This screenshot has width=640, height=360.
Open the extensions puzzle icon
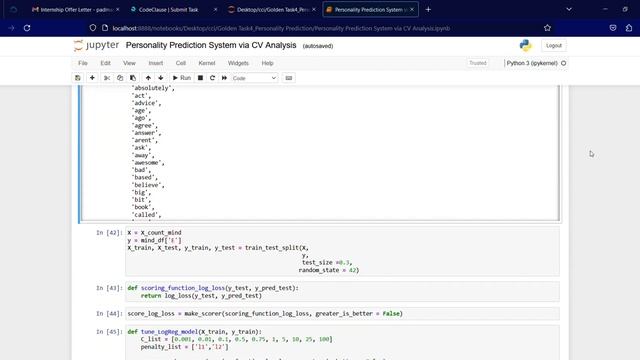(629, 28)
